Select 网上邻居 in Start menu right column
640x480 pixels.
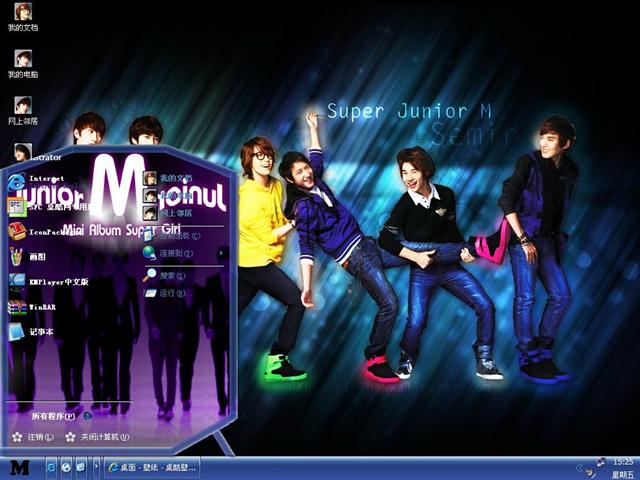click(167, 213)
